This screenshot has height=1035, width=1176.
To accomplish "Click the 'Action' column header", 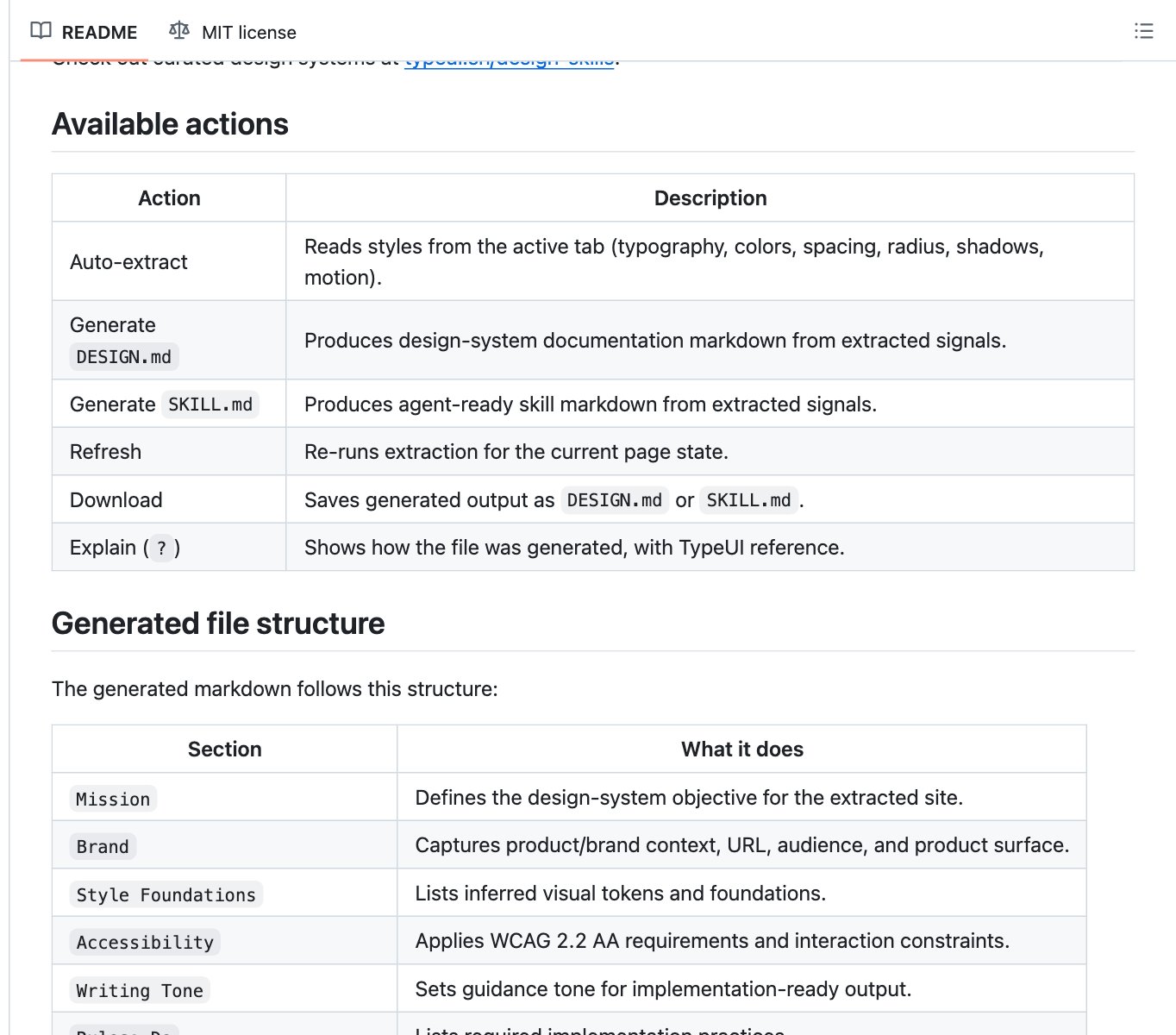I will pyautogui.click(x=169, y=198).
